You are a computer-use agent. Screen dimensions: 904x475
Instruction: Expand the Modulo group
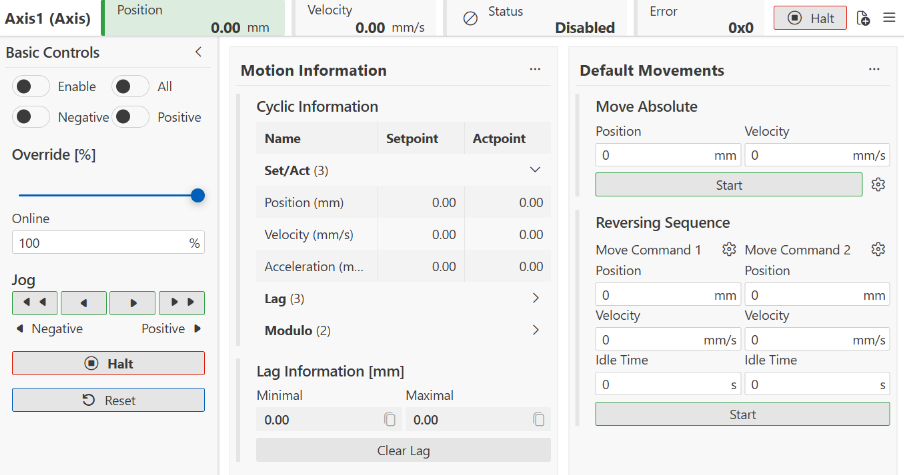[535, 330]
